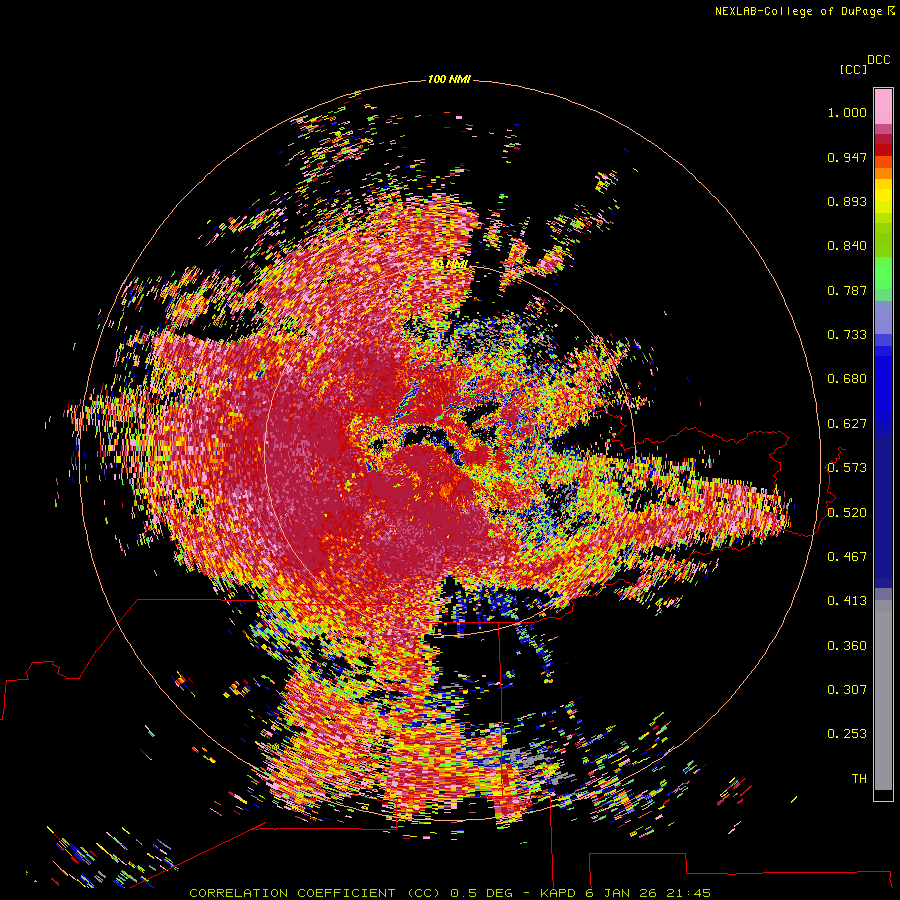Click the DCC legend title
Screen dimensions: 900x900
coord(878,60)
